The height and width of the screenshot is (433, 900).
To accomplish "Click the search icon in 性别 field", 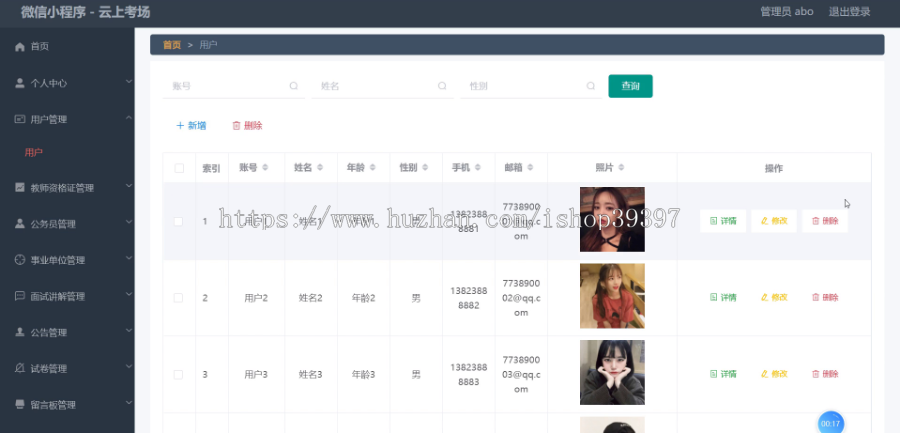I will pyautogui.click(x=591, y=86).
